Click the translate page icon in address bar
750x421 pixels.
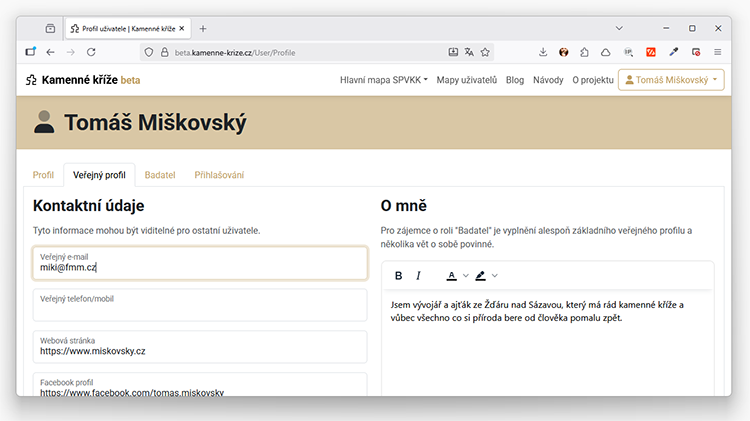[x=469, y=52]
